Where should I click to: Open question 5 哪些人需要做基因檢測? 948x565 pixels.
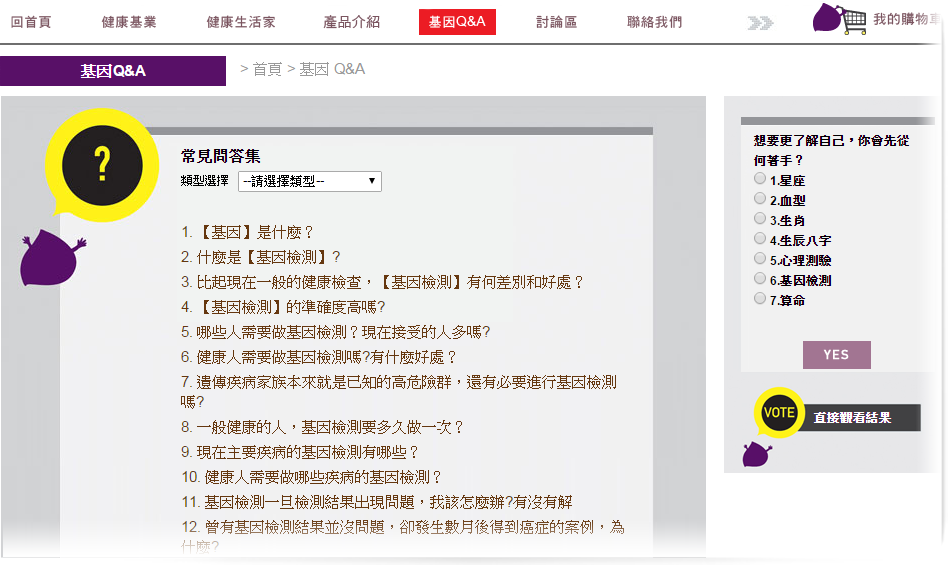pyautogui.click(x=336, y=332)
